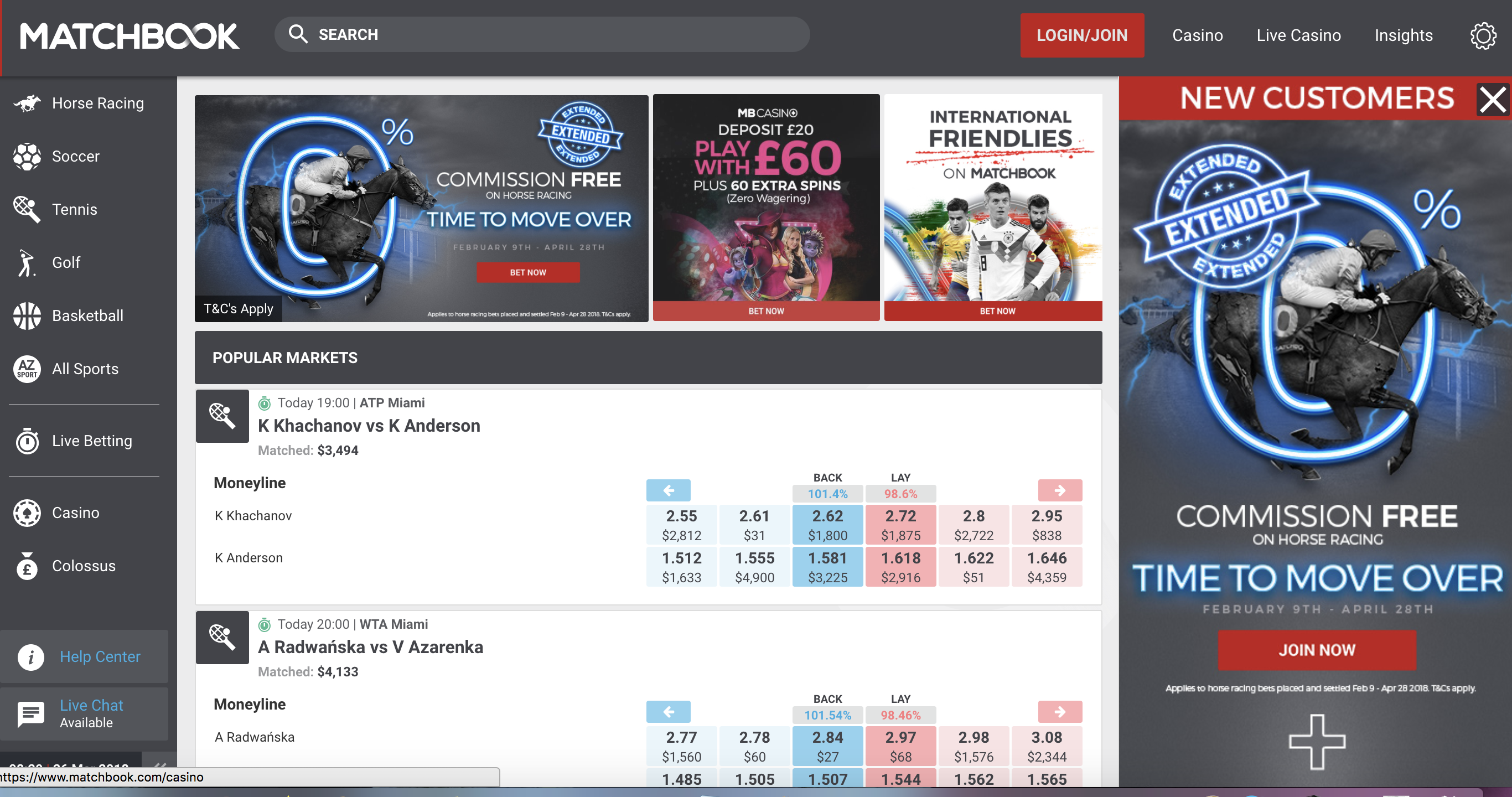The height and width of the screenshot is (797, 1512).
Task: Click pink right arrow in Radwańska market
Action: point(1060,712)
